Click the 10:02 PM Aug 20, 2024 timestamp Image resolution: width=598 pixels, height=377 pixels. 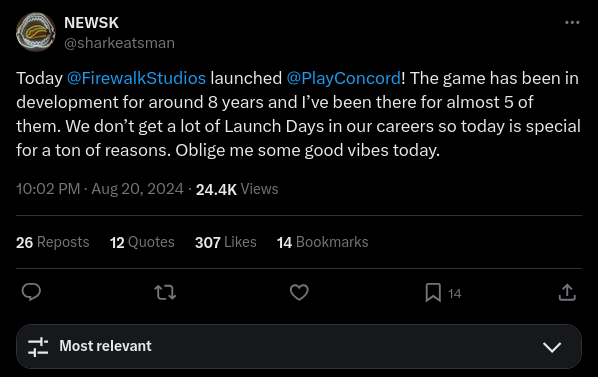click(100, 189)
